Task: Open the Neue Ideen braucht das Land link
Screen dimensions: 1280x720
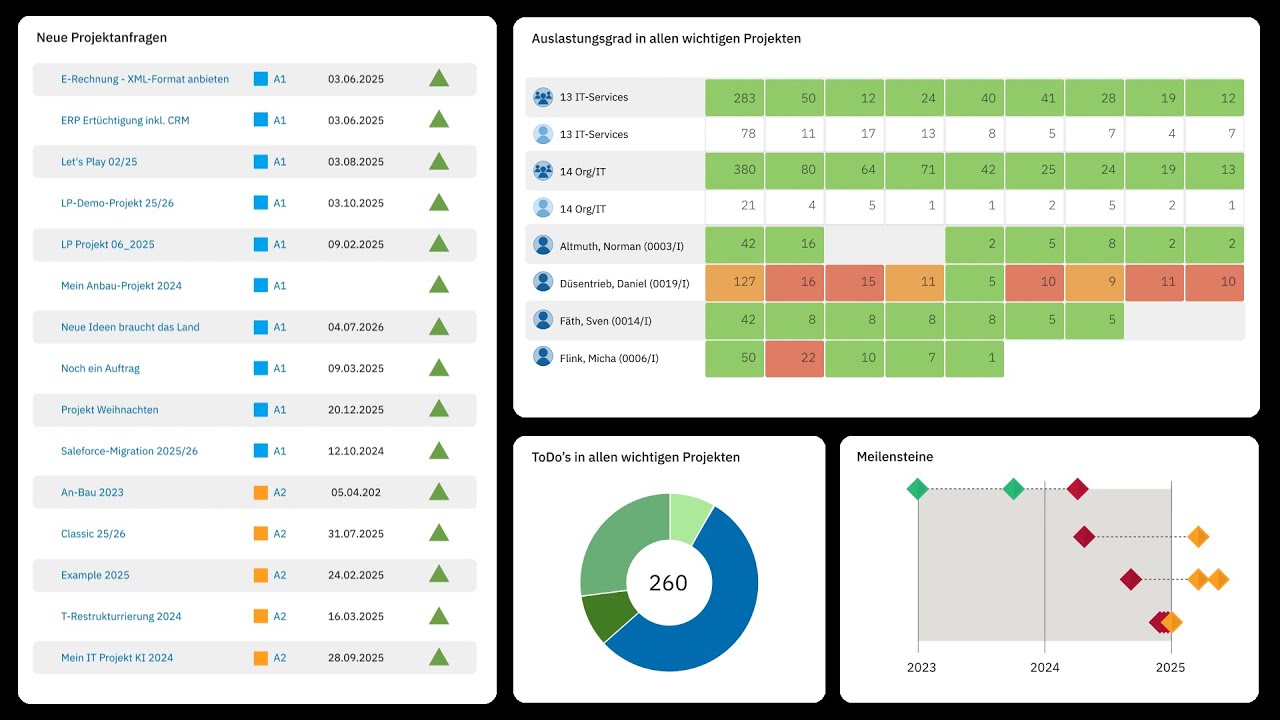Action: (x=130, y=327)
